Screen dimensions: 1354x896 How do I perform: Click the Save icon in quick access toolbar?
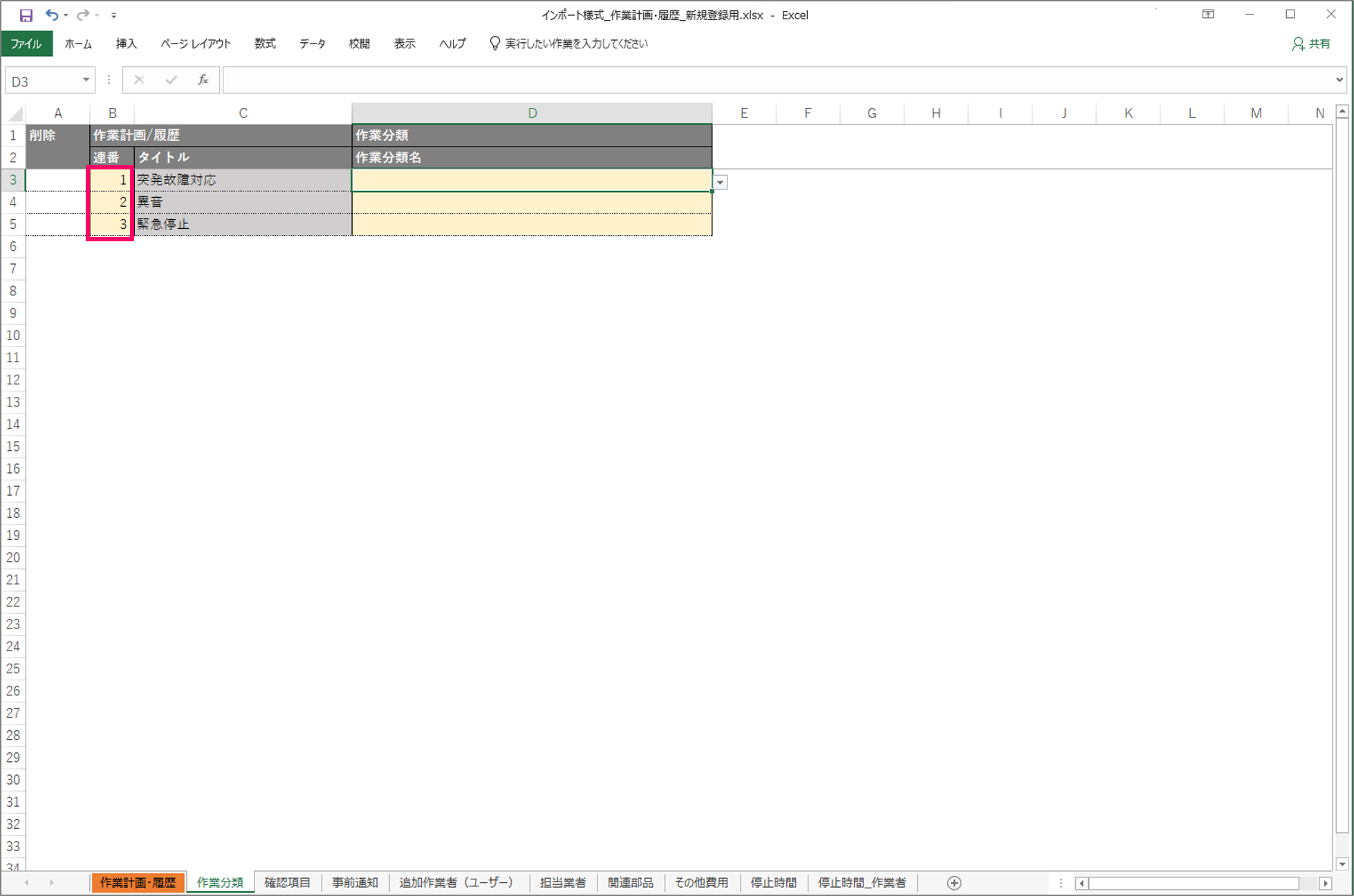click(26, 15)
